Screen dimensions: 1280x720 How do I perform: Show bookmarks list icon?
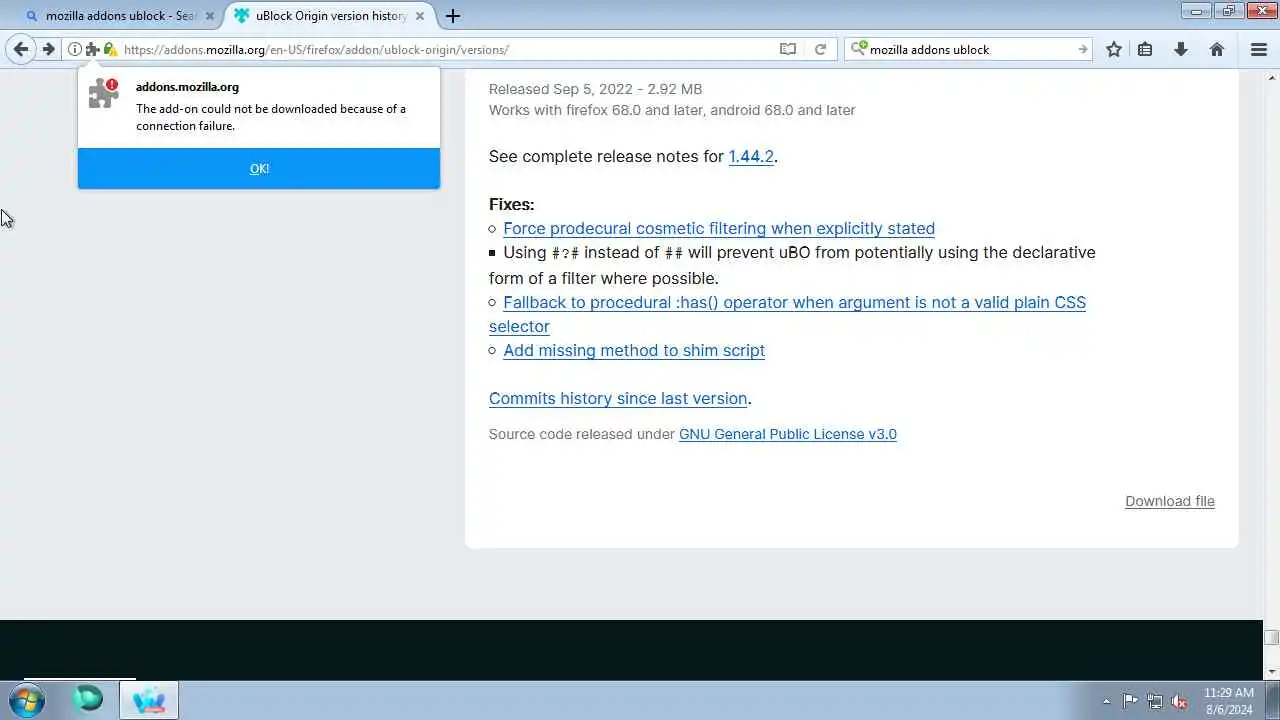click(x=1146, y=49)
